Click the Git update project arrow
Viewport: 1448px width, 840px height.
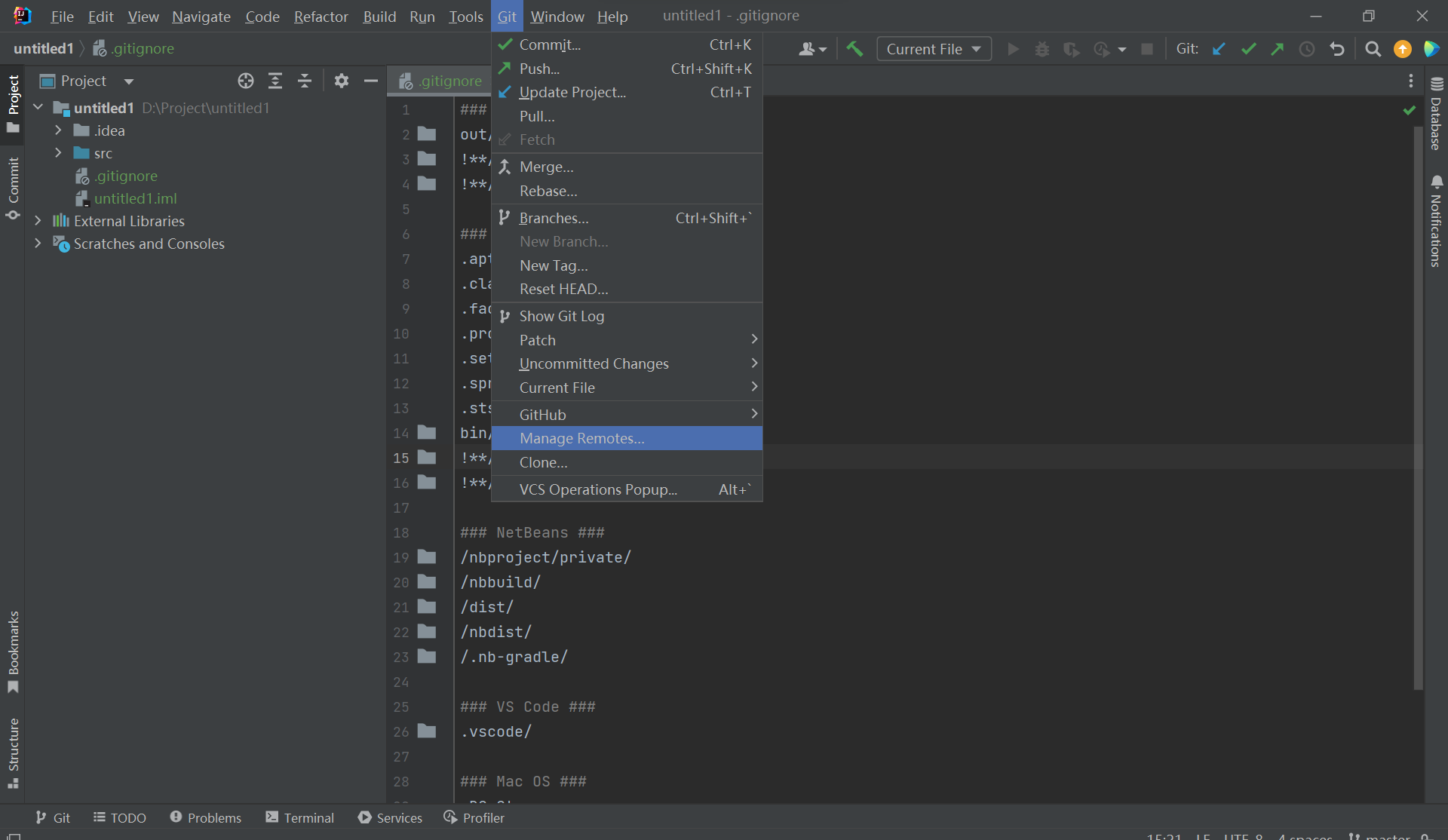coord(1219,49)
